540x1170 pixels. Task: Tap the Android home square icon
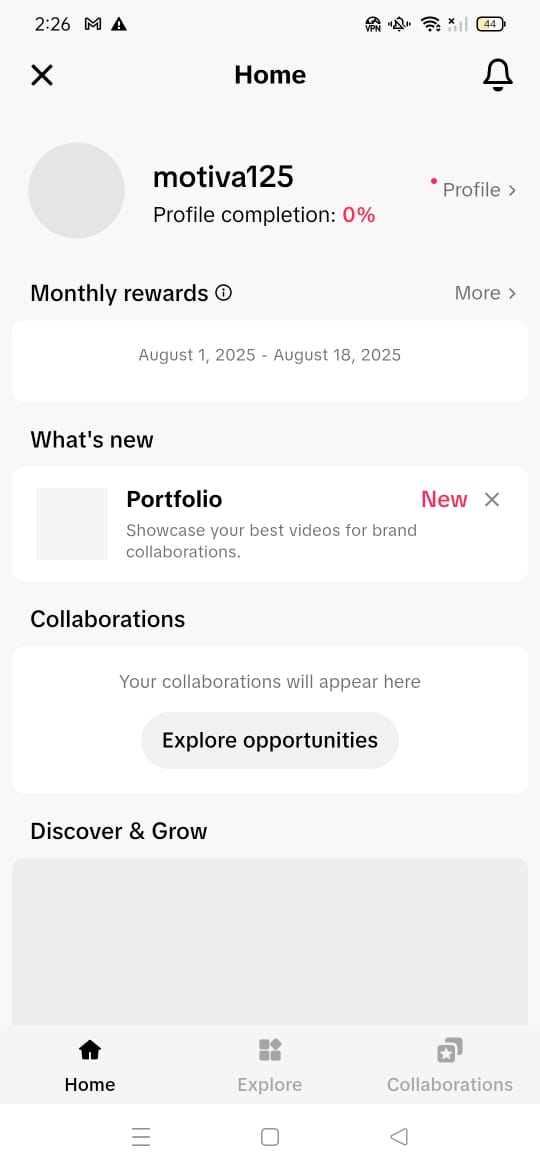click(x=270, y=1136)
